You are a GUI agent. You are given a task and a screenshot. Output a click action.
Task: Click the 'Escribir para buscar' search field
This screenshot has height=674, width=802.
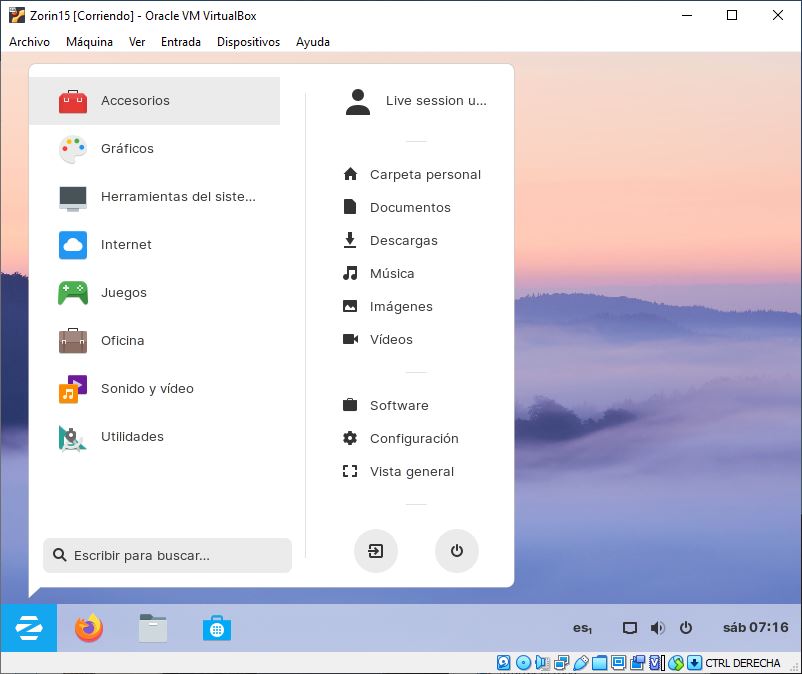tap(168, 556)
